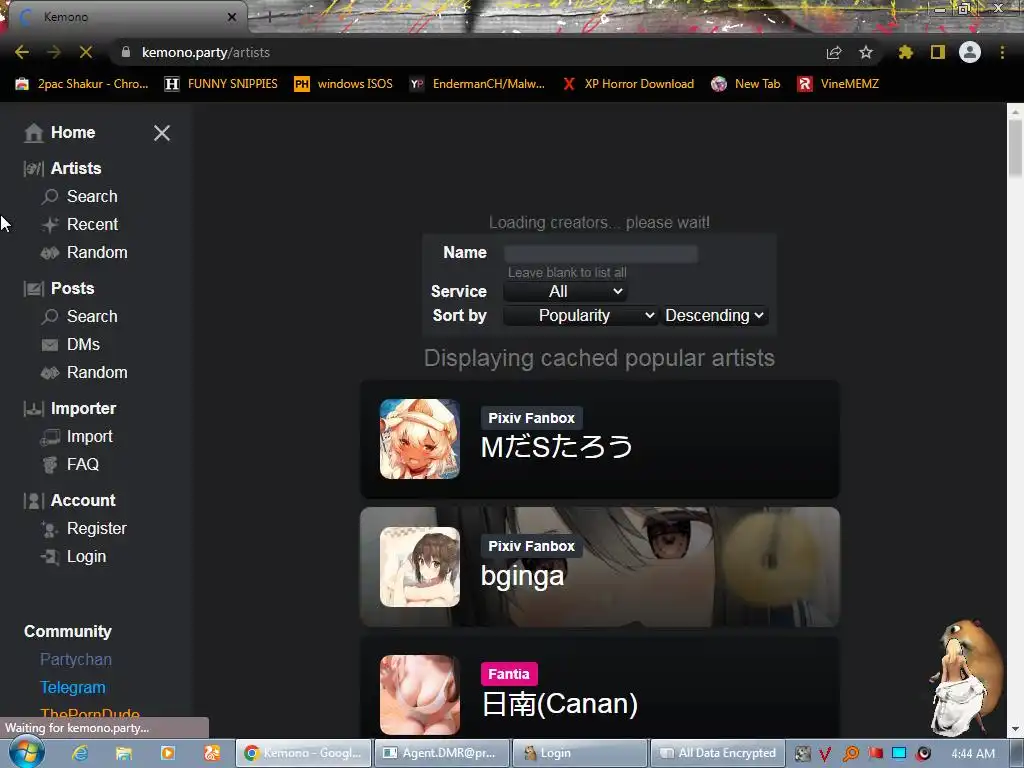1024x768 pixels.
Task: Click the house icon beside Home
Action: pos(33,133)
